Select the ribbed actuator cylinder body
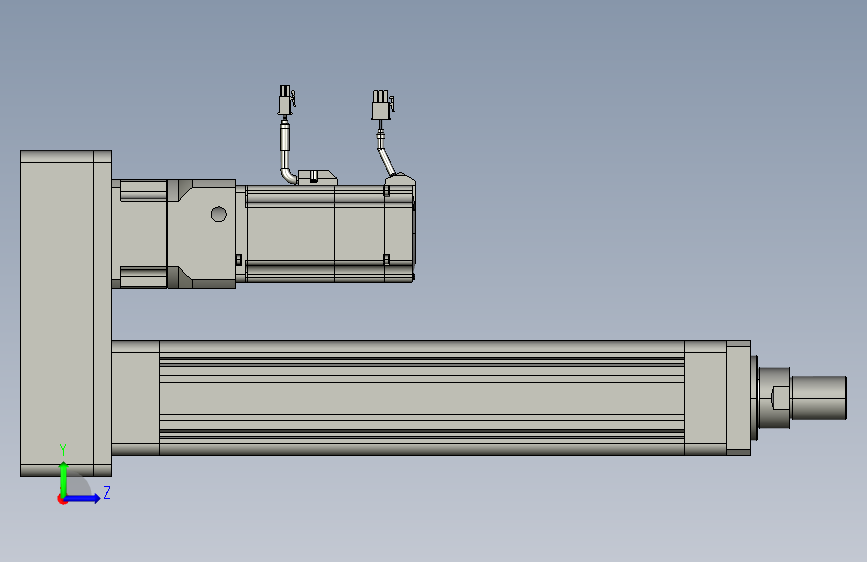 [421, 398]
